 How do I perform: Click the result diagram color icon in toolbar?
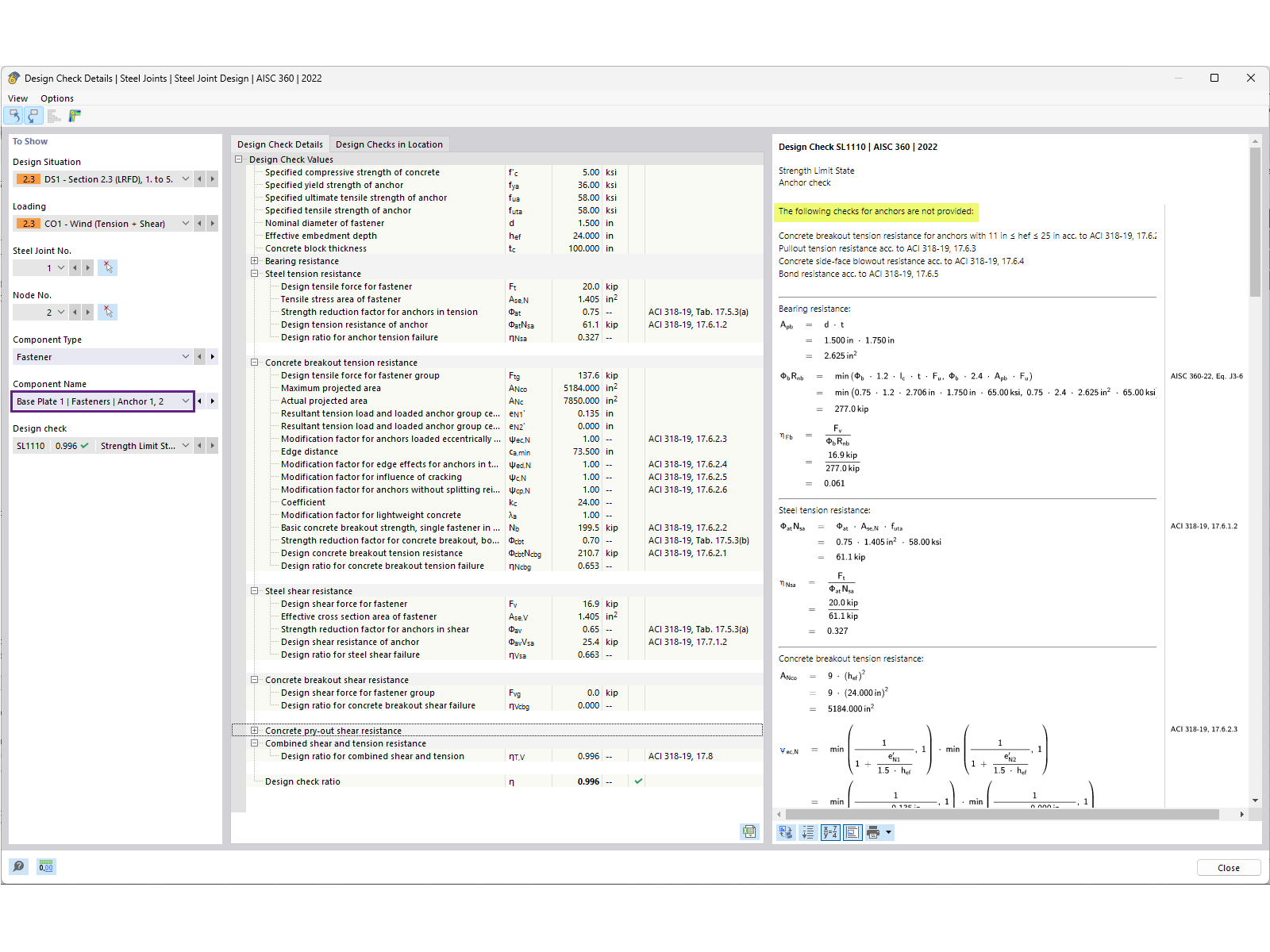coord(74,116)
